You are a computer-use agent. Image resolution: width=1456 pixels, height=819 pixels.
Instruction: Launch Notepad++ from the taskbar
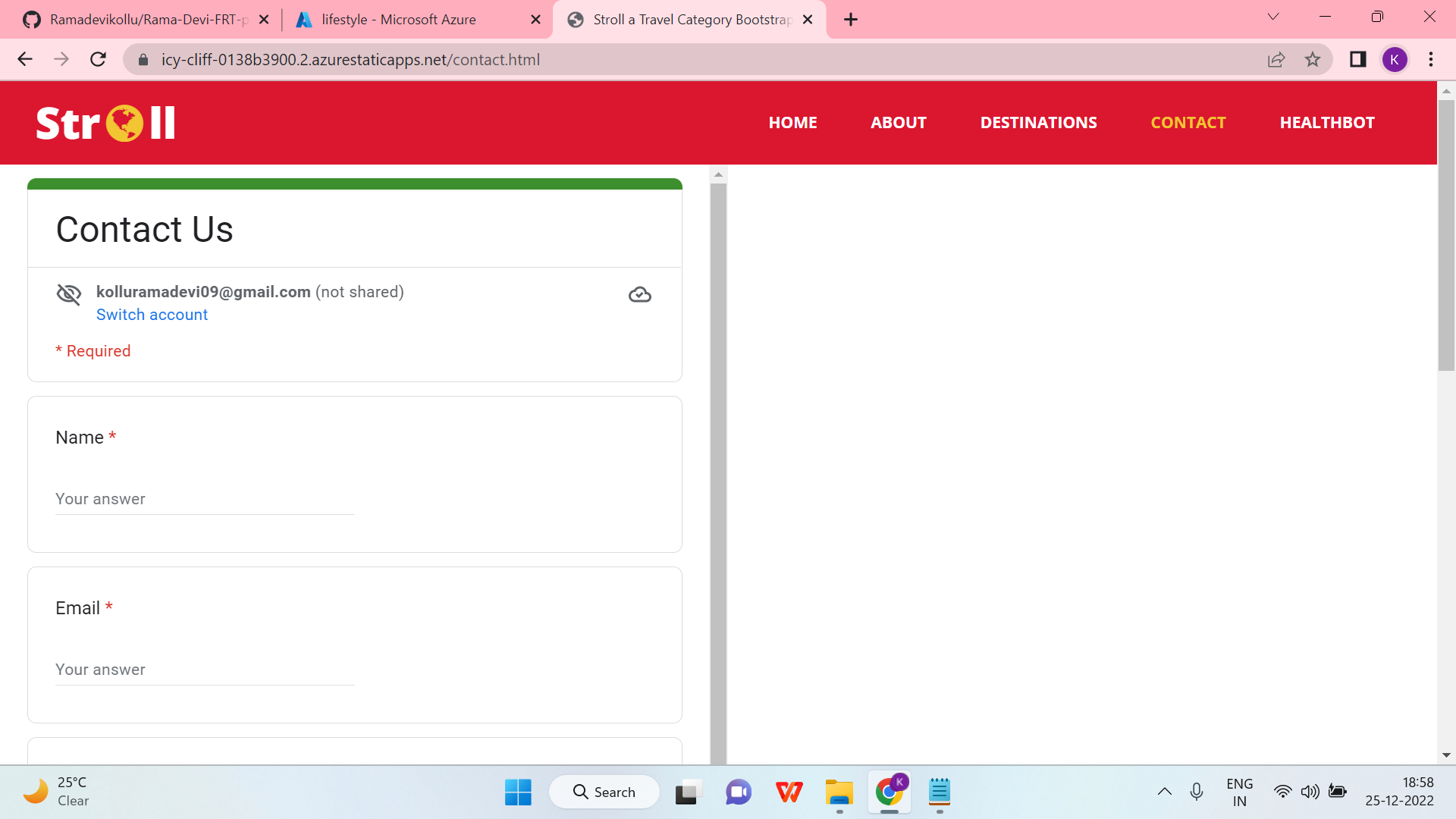click(x=939, y=793)
